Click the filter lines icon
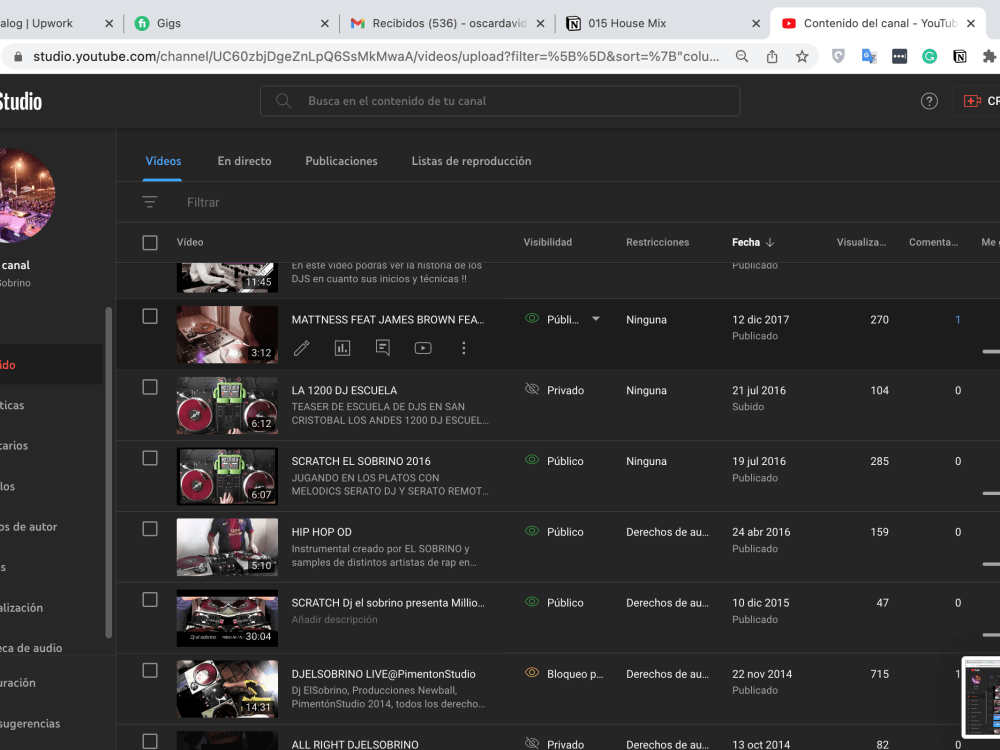Image resolution: width=1000 pixels, height=750 pixels. [150, 202]
